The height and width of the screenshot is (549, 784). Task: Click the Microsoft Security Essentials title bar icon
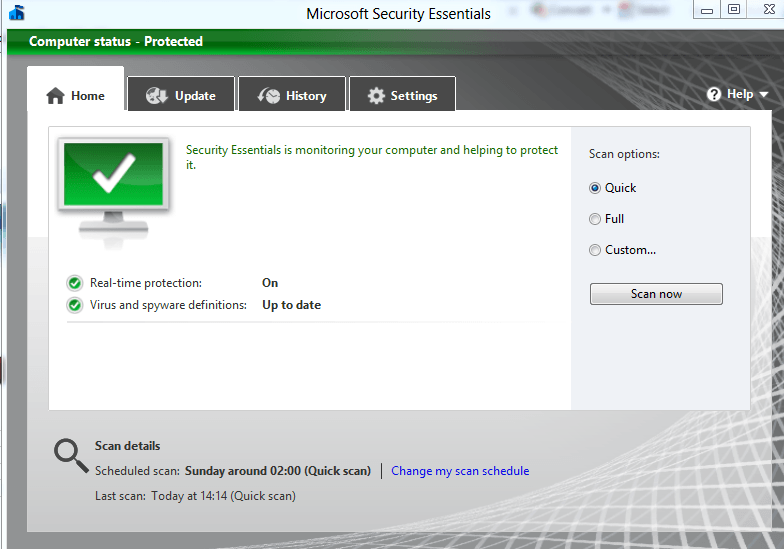pyautogui.click(x=16, y=13)
